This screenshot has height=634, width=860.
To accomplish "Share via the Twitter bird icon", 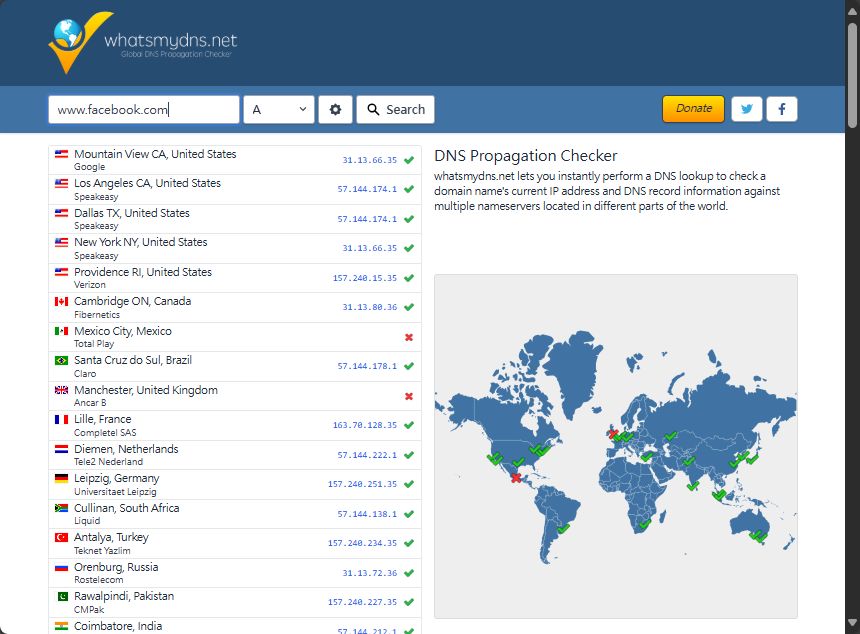I will click(747, 109).
